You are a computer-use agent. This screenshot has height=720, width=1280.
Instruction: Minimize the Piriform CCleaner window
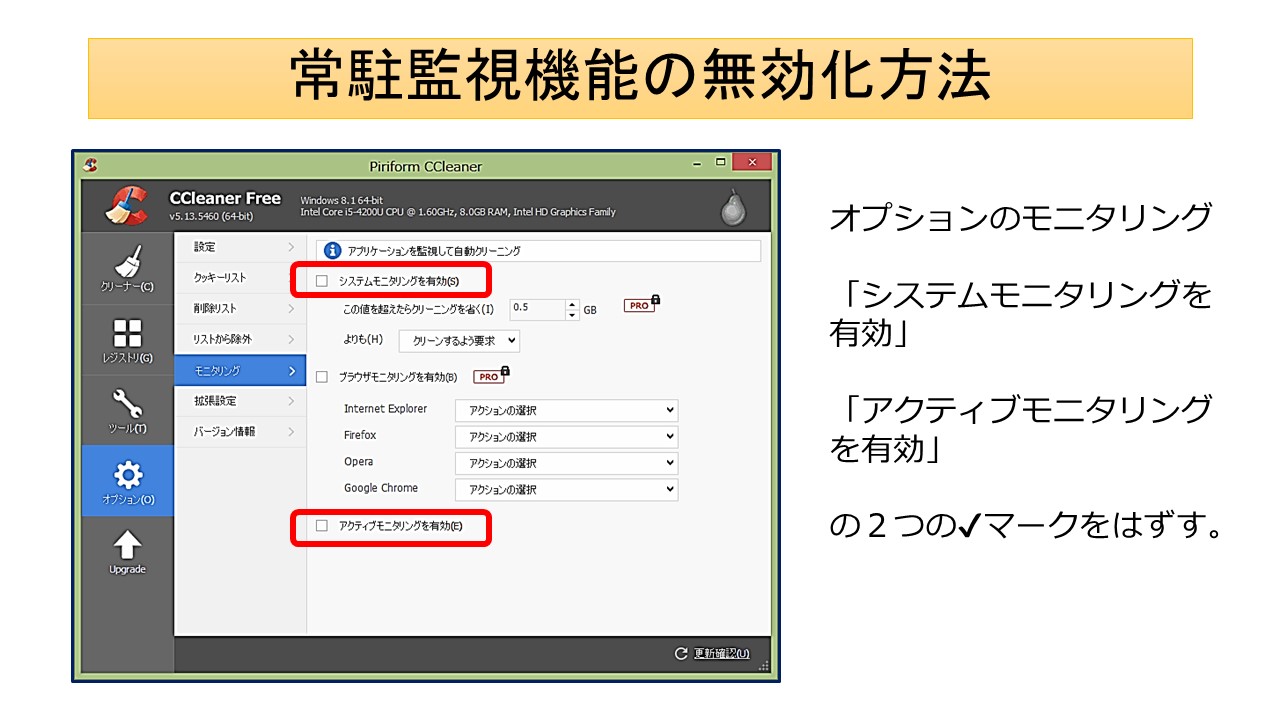click(x=695, y=163)
